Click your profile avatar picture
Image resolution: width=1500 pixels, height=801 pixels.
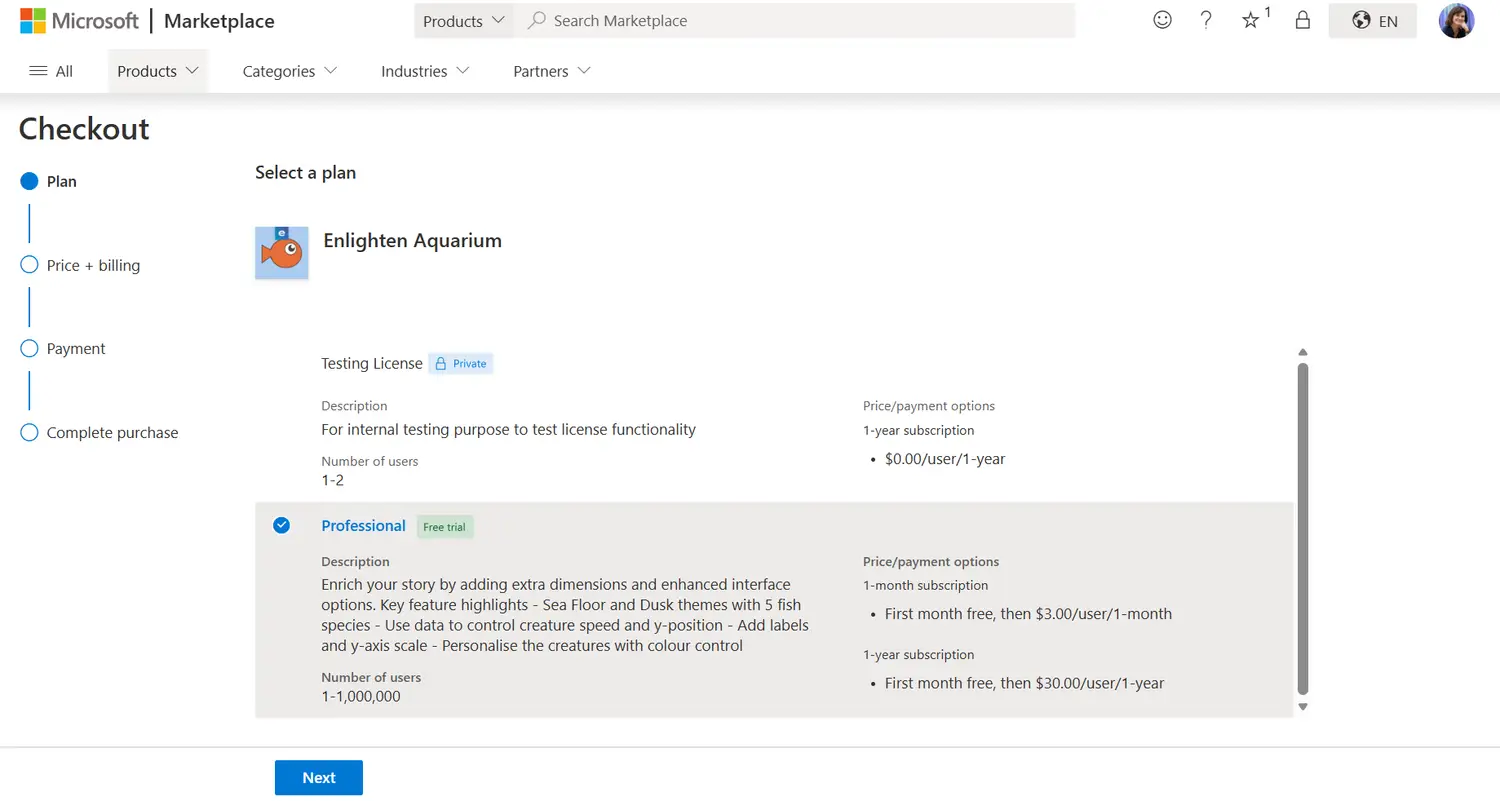pos(1456,20)
